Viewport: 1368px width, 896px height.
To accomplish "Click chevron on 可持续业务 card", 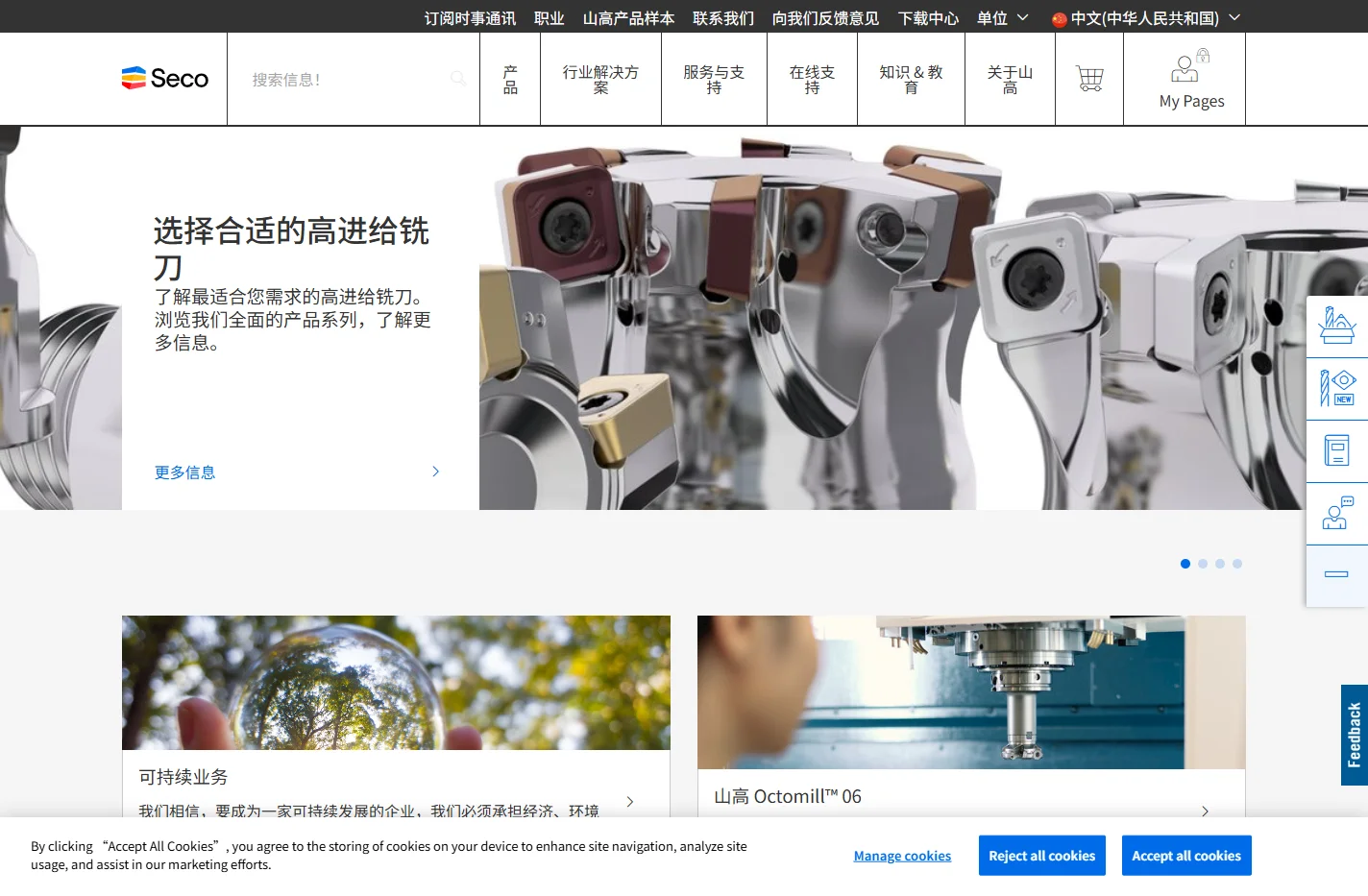I will 630,802.
